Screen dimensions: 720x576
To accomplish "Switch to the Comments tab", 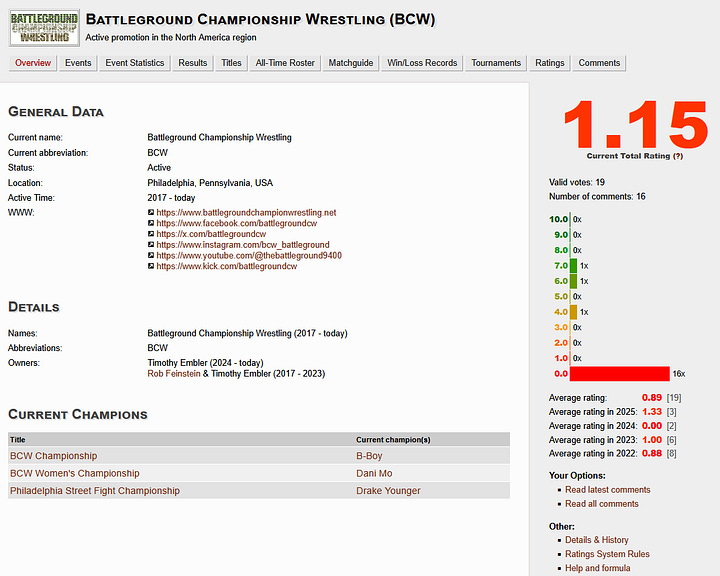I will coord(599,63).
